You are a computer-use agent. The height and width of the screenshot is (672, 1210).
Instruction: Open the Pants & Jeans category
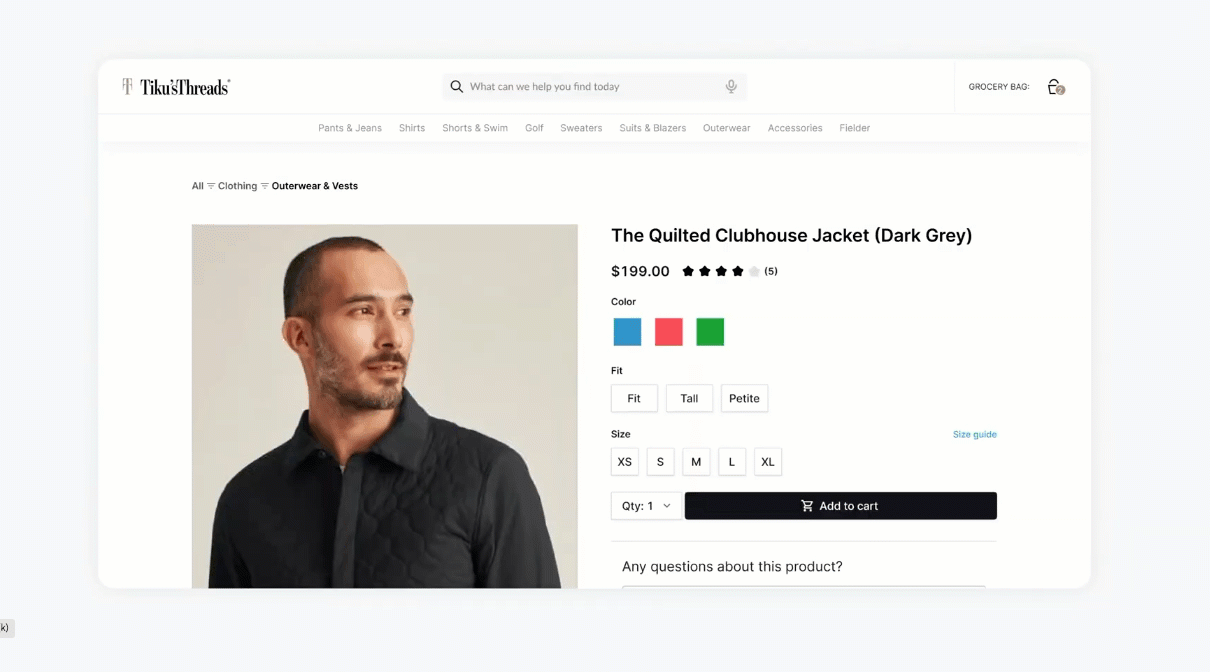(x=350, y=128)
